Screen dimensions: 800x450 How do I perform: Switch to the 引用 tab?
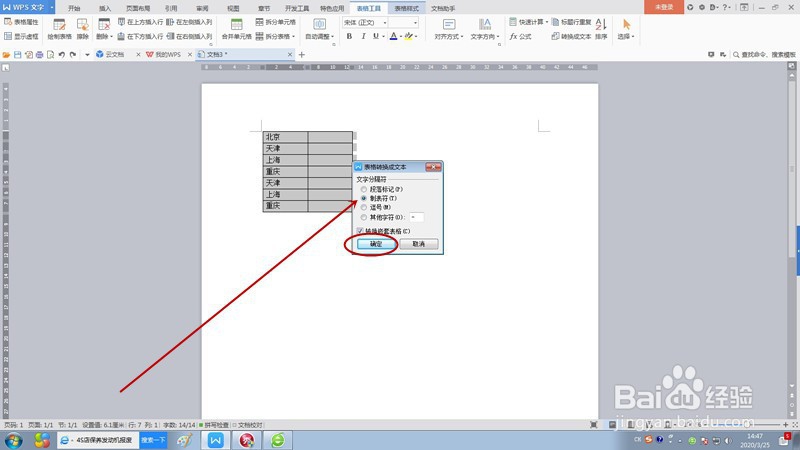[x=171, y=8]
